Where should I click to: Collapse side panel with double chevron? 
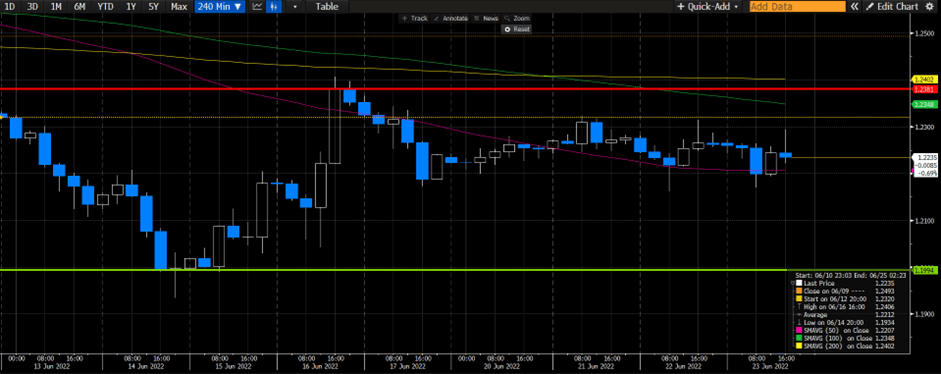(855, 7)
